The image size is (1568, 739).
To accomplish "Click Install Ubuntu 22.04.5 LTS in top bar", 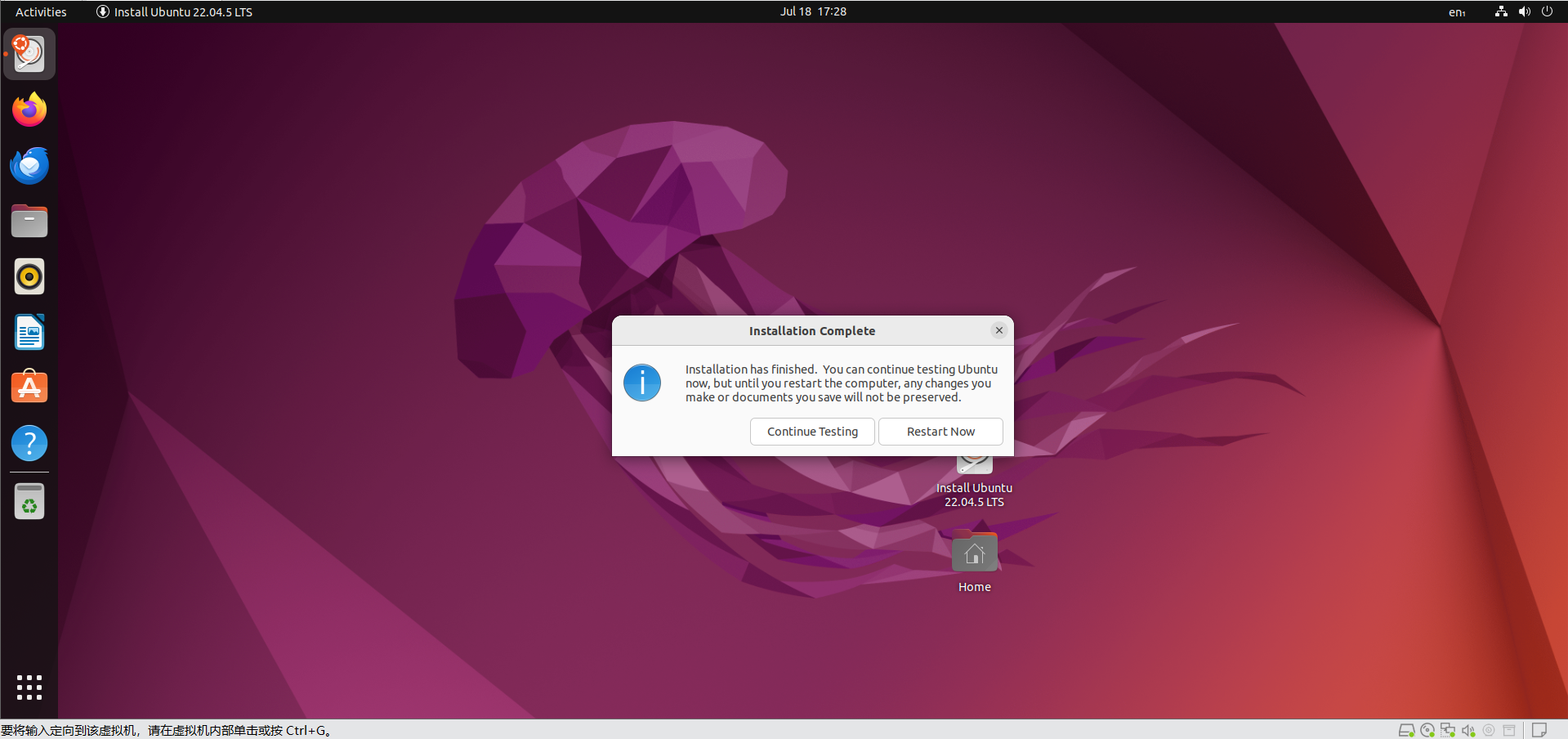I will tap(173, 11).
